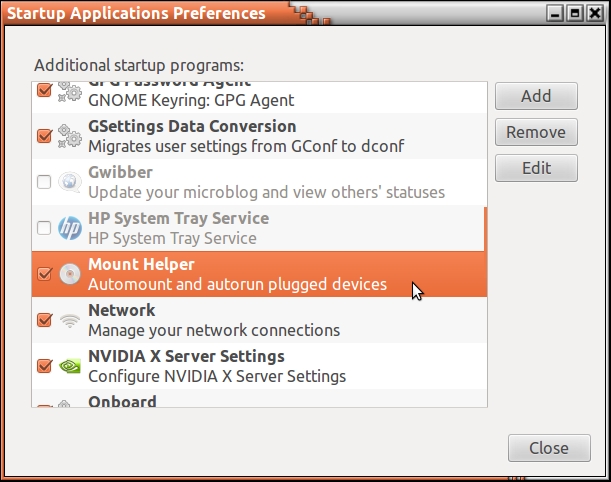Uncheck the Mount Helper startup checkbox

tap(44, 274)
